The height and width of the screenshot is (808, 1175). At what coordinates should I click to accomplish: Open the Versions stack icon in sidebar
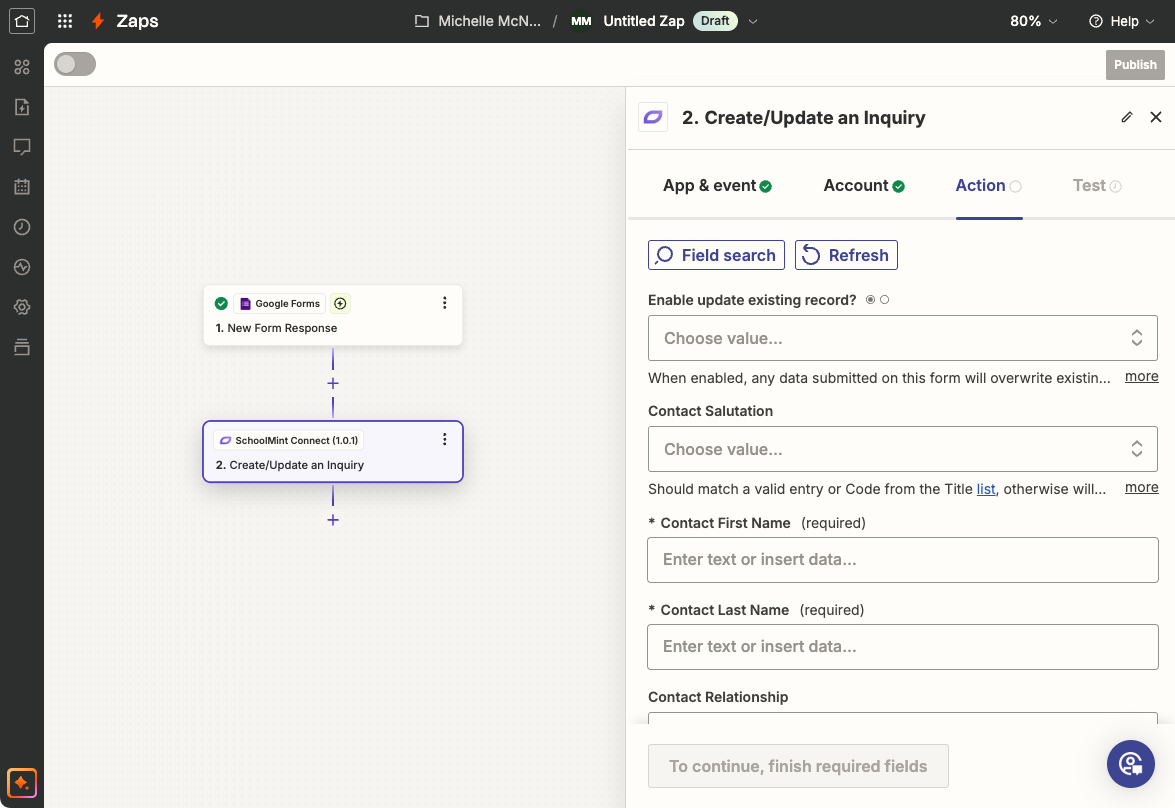tap(22, 347)
